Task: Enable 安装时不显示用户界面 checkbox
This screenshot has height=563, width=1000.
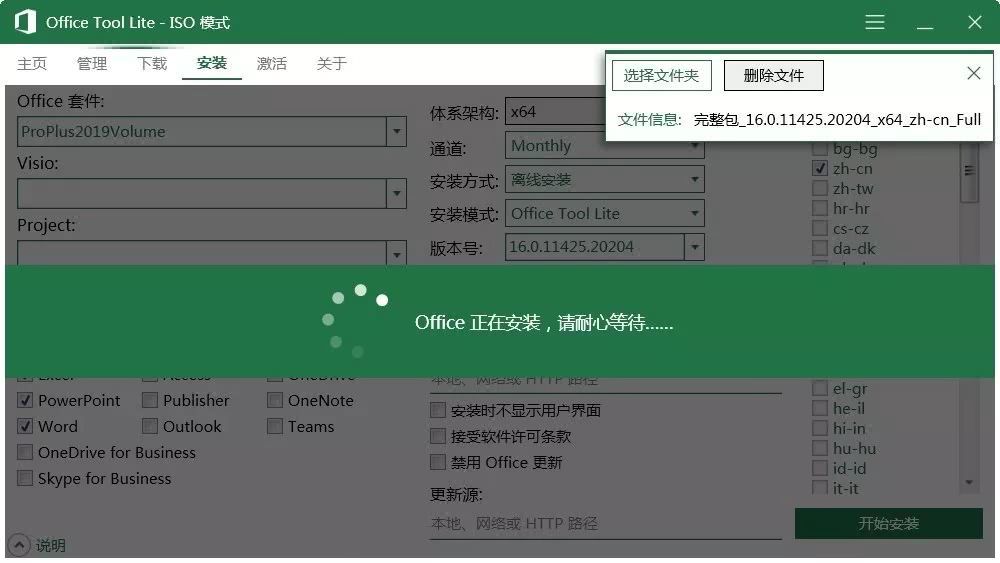Action: click(438, 410)
